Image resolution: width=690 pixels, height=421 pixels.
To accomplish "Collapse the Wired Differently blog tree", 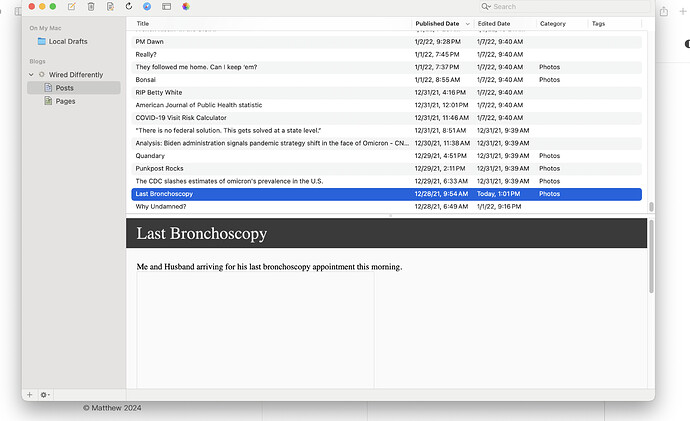I will coord(31,75).
